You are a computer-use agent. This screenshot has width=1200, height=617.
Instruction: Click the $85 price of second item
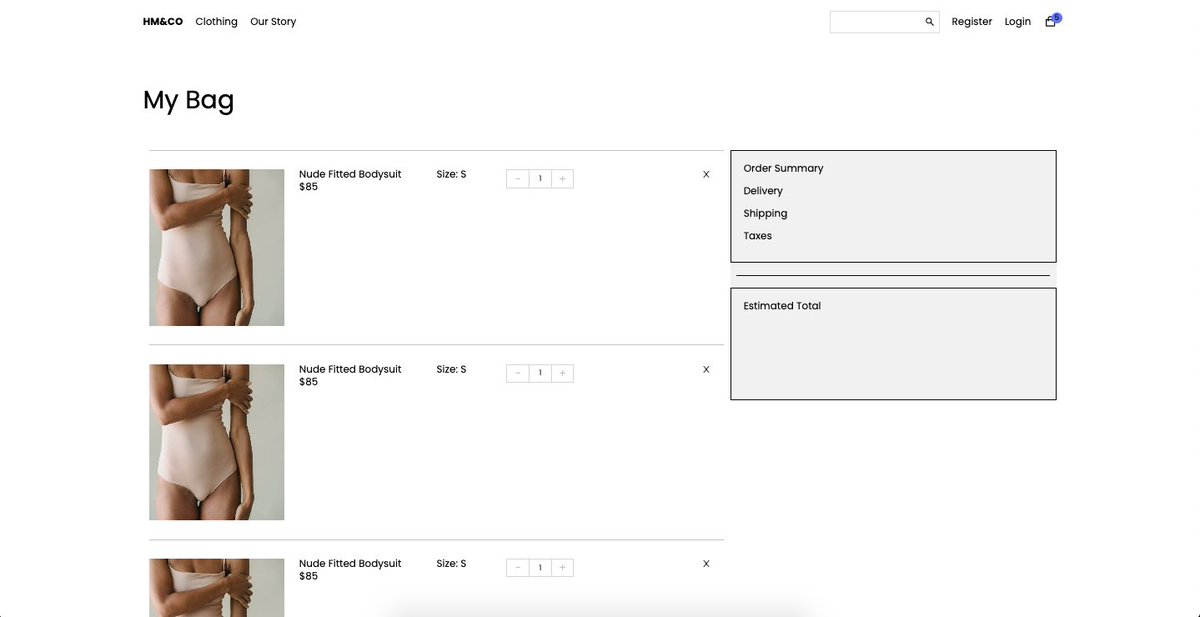[x=308, y=382]
